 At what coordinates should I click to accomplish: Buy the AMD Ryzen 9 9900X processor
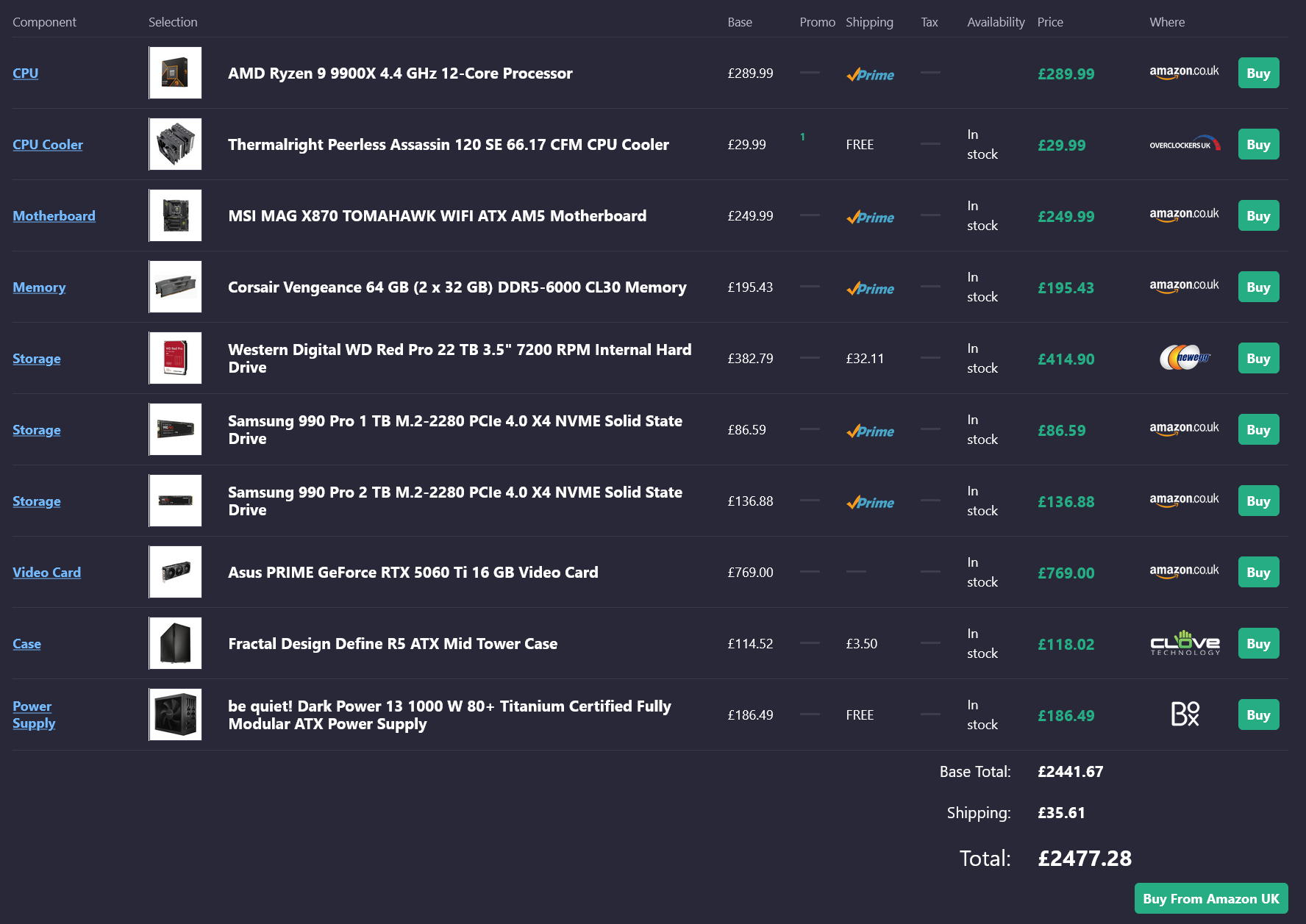click(x=1258, y=74)
